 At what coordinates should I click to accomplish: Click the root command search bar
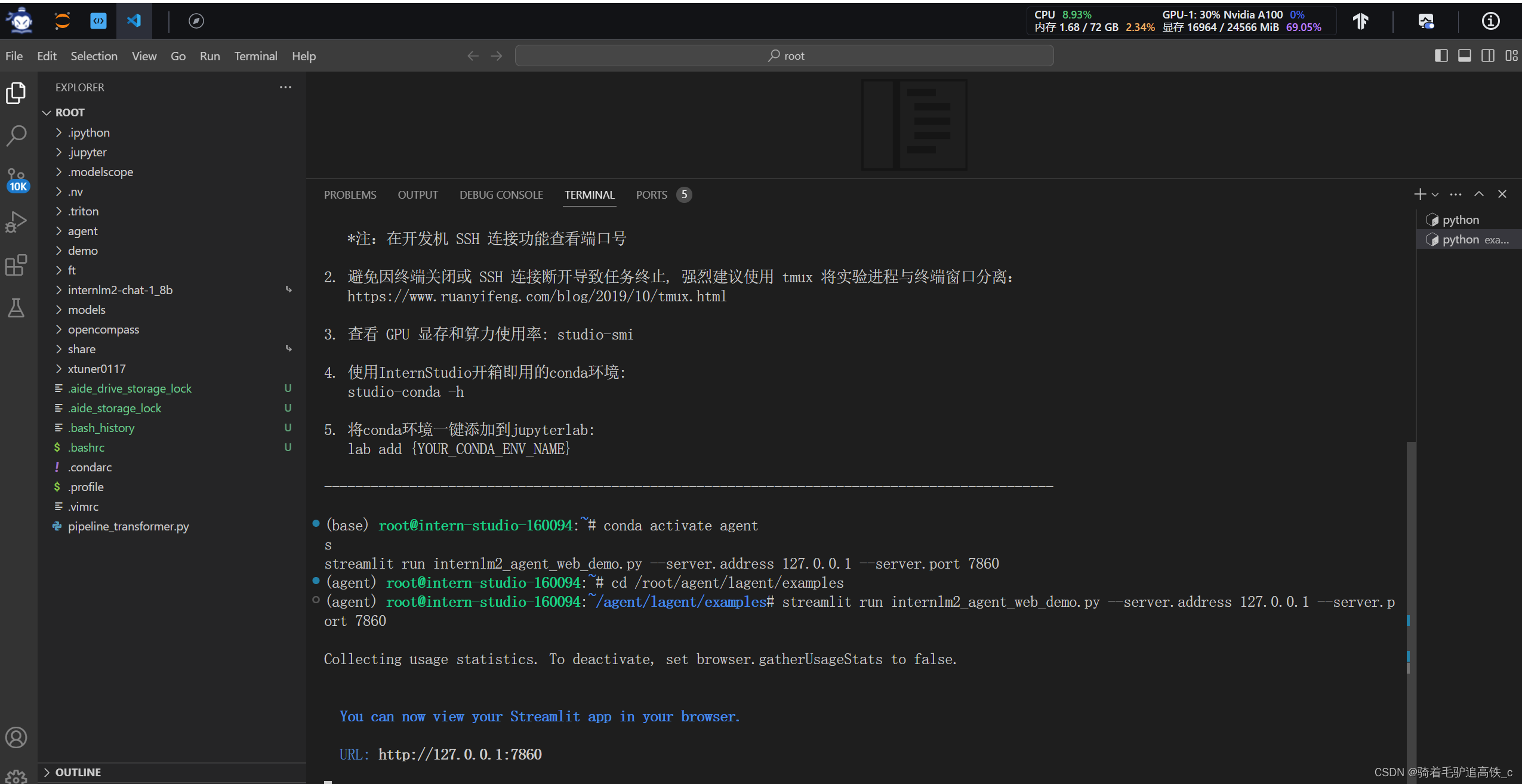[x=785, y=55]
